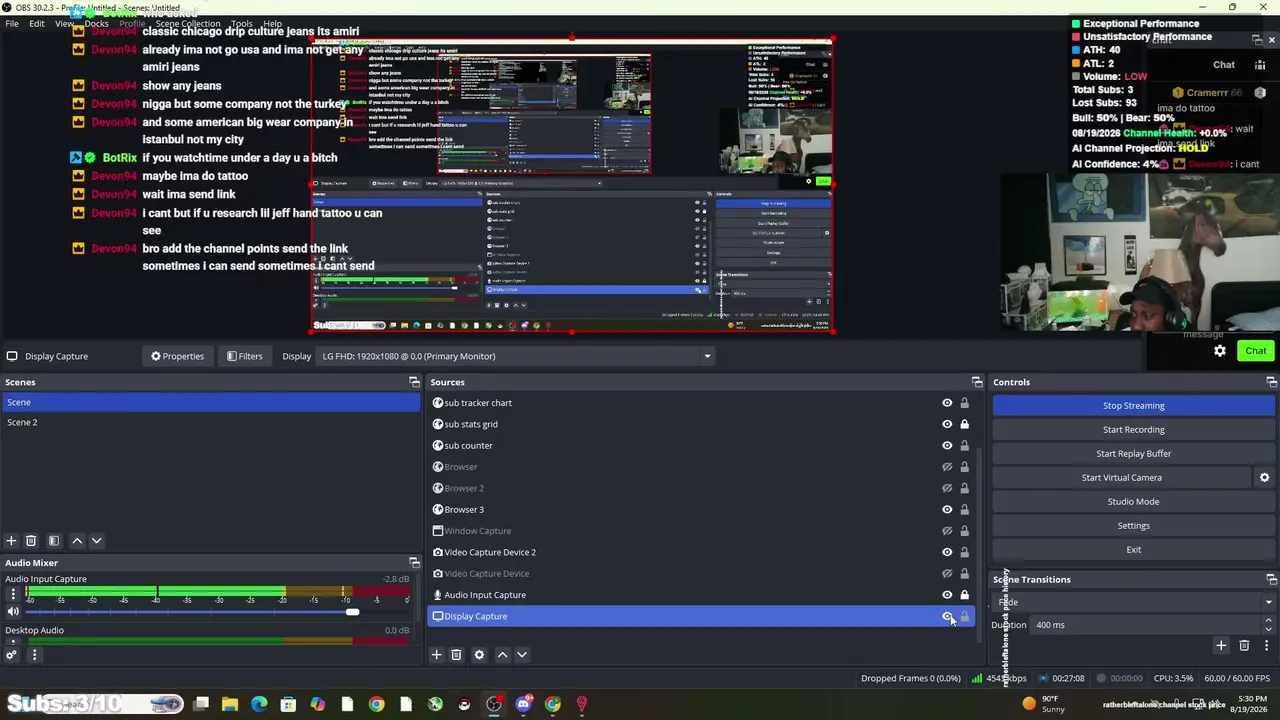Add a new source with the plus icon

point(436,655)
